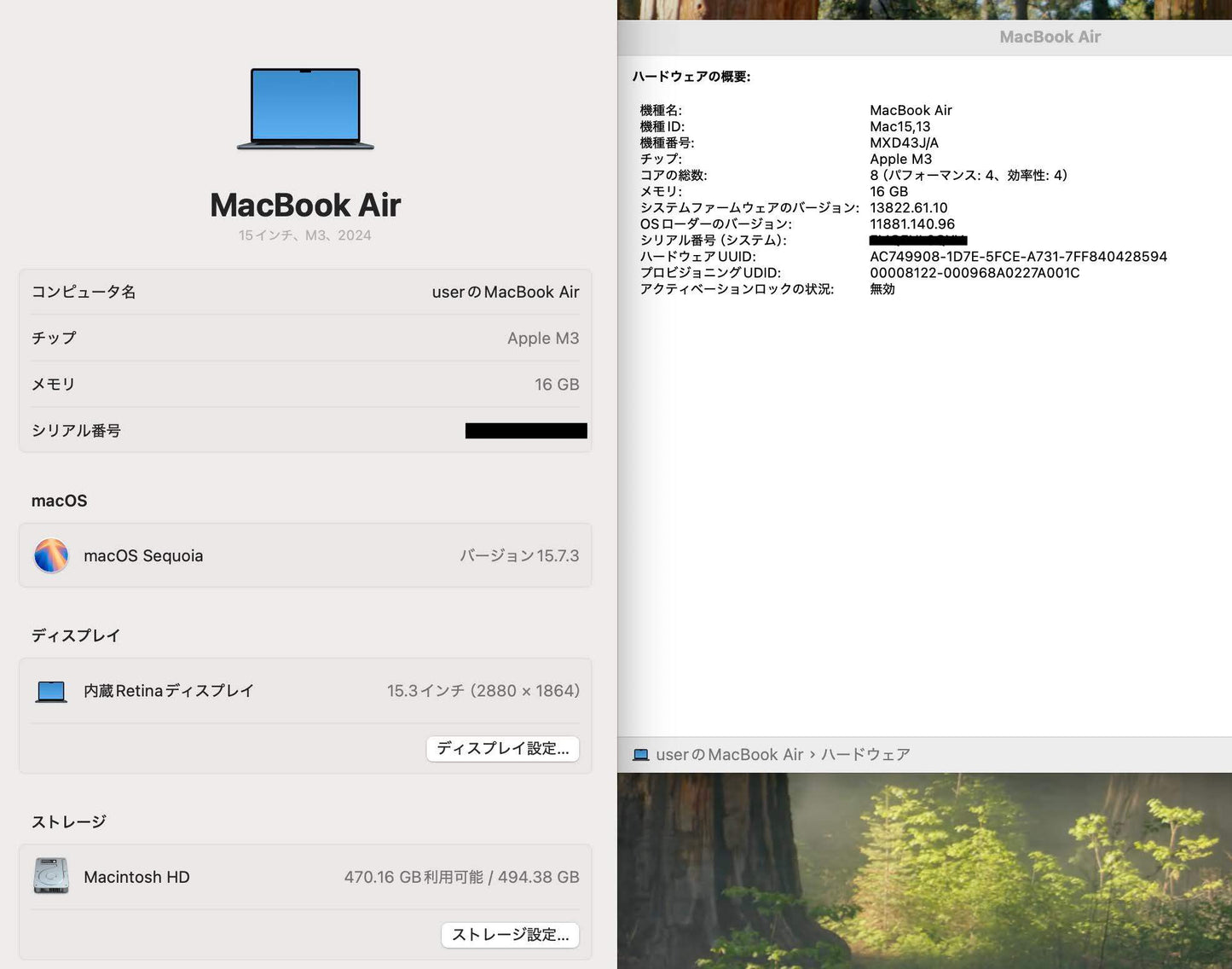Image resolution: width=1232 pixels, height=969 pixels.
Task: Click the Macintosh HD drive icon
Action: pyautogui.click(x=51, y=876)
